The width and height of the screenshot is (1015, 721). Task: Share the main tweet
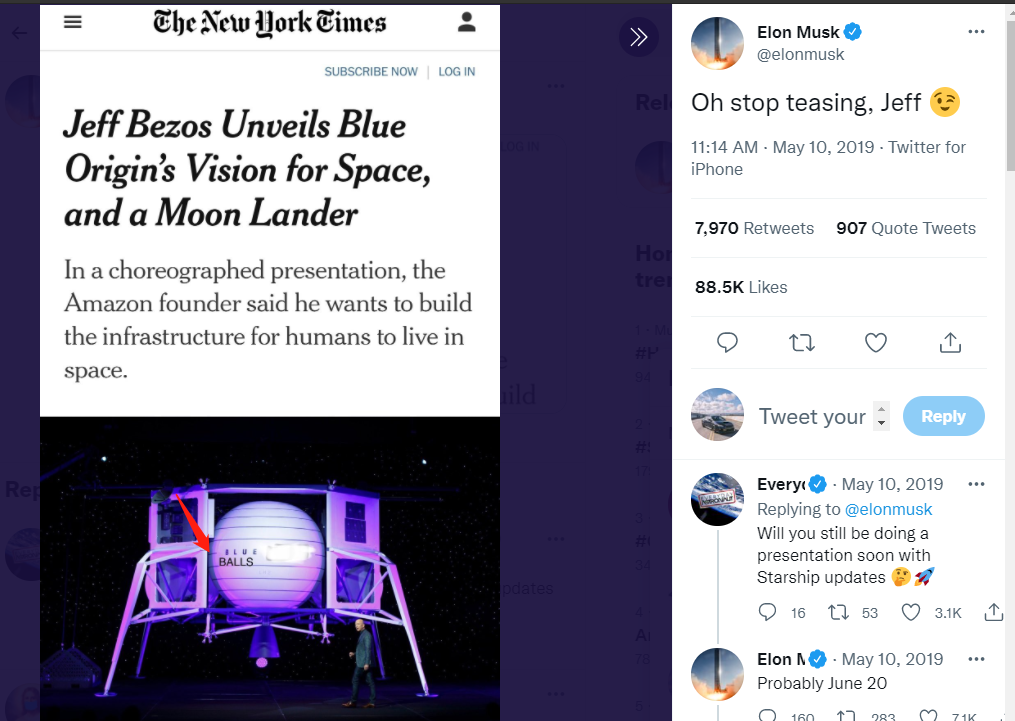click(x=950, y=343)
